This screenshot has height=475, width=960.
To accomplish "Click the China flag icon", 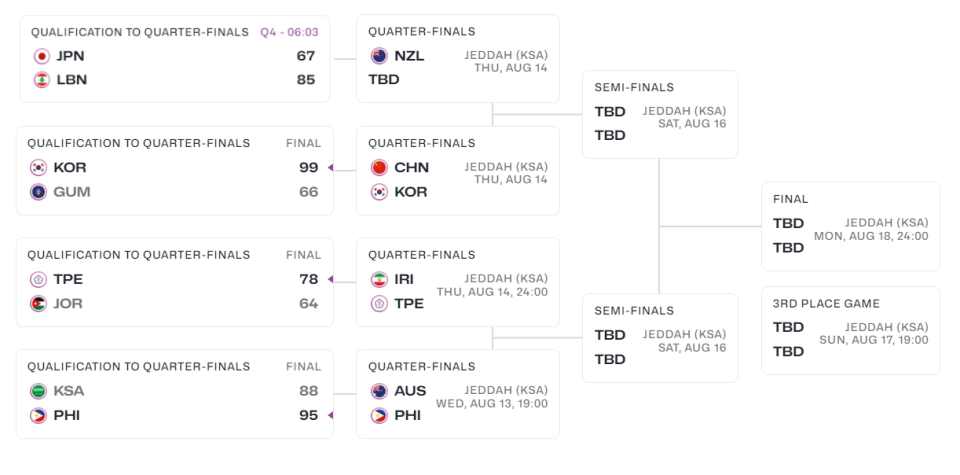I will click(x=379, y=168).
